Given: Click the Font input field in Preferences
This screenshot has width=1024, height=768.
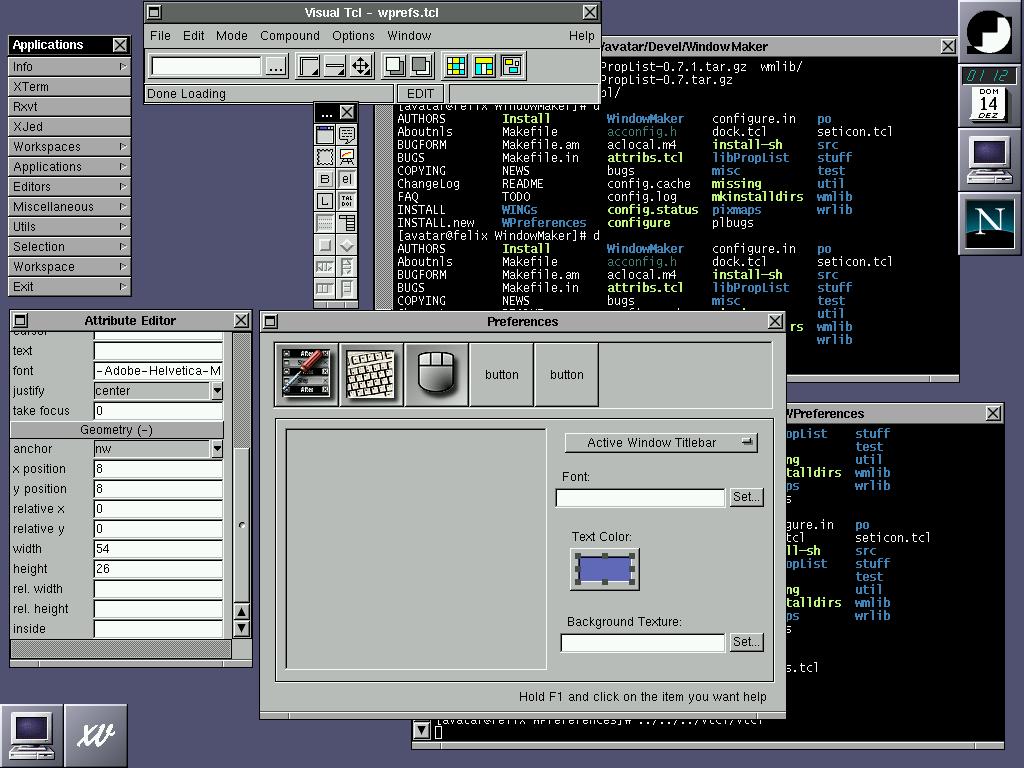Looking at the screenshot, I should tap(640, 498).
